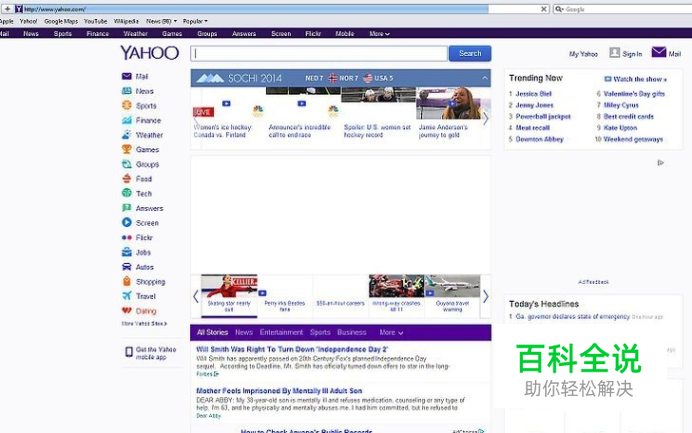Go to next featured stories arrow
The height and width of the screenshot is (433, 692).
pos(485,297)
